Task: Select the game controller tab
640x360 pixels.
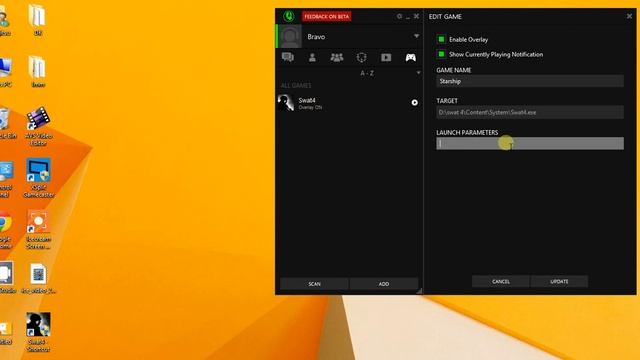Action: [411, 58]
